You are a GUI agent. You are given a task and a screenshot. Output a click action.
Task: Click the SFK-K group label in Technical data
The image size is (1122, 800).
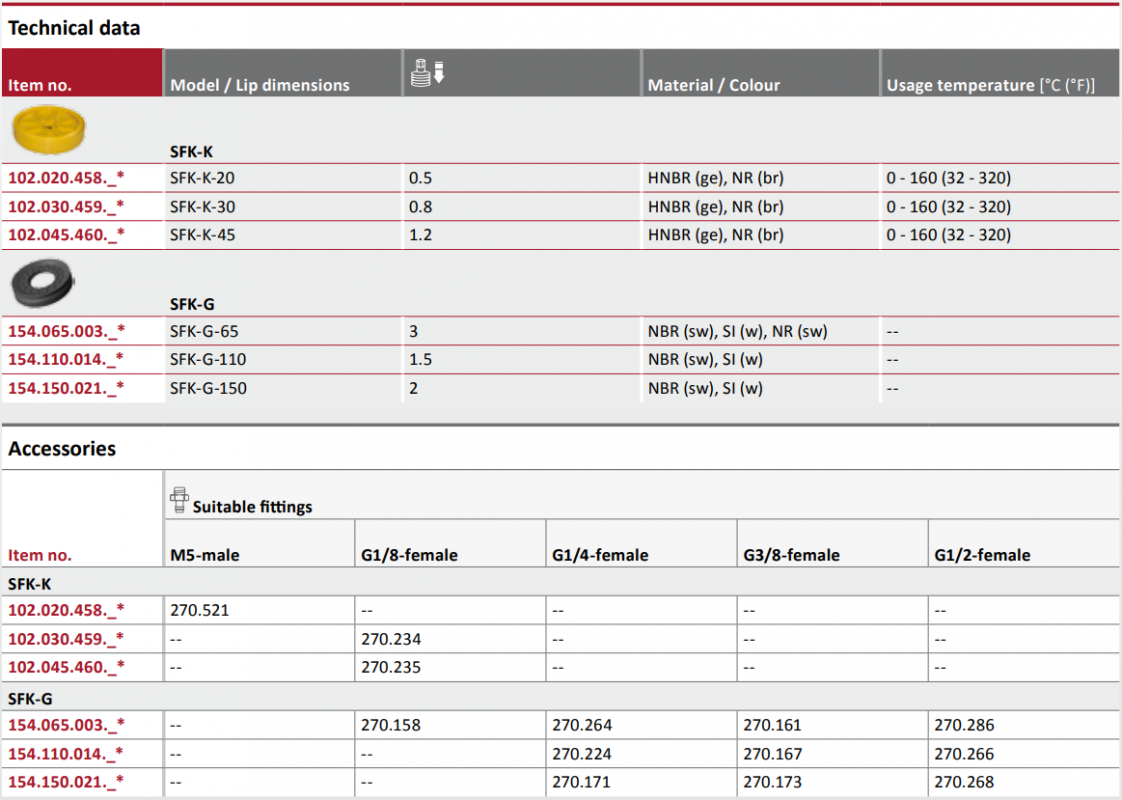pyautogui.click(x=191, y=152)
